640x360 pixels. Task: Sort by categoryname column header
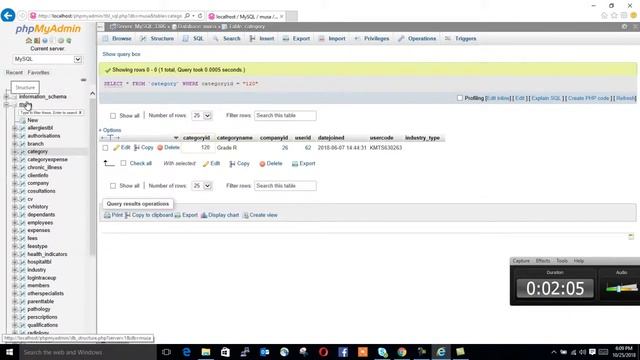click(234, 138)
